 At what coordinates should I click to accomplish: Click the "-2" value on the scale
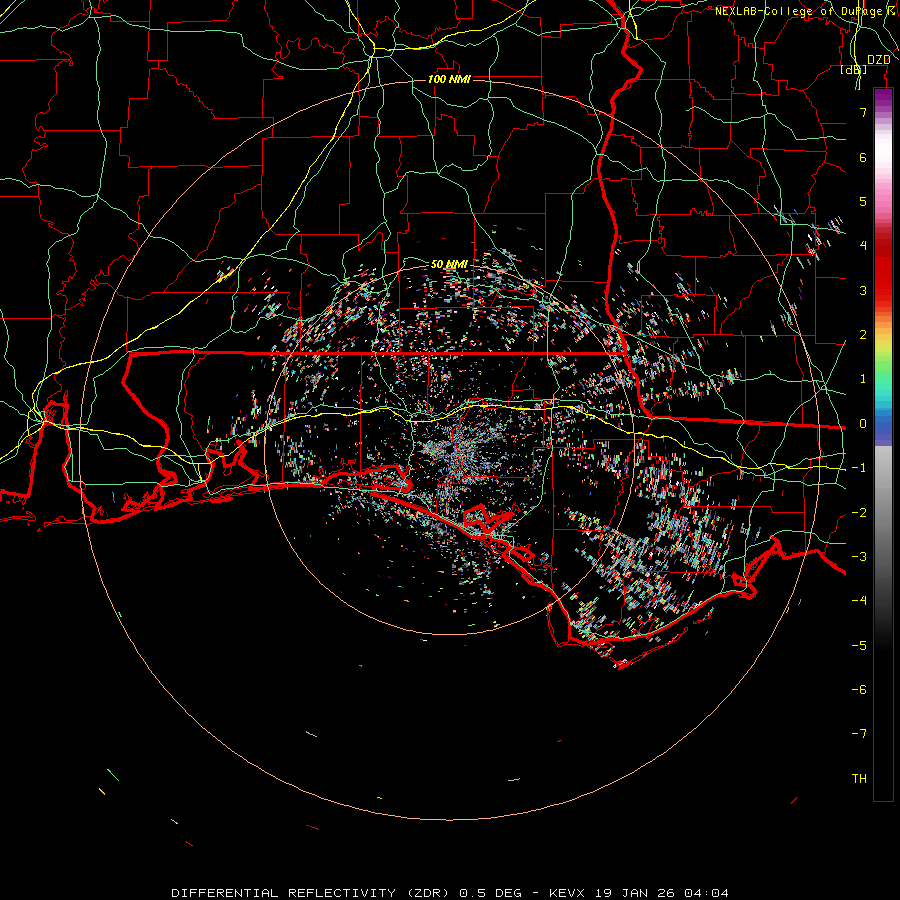859,513
